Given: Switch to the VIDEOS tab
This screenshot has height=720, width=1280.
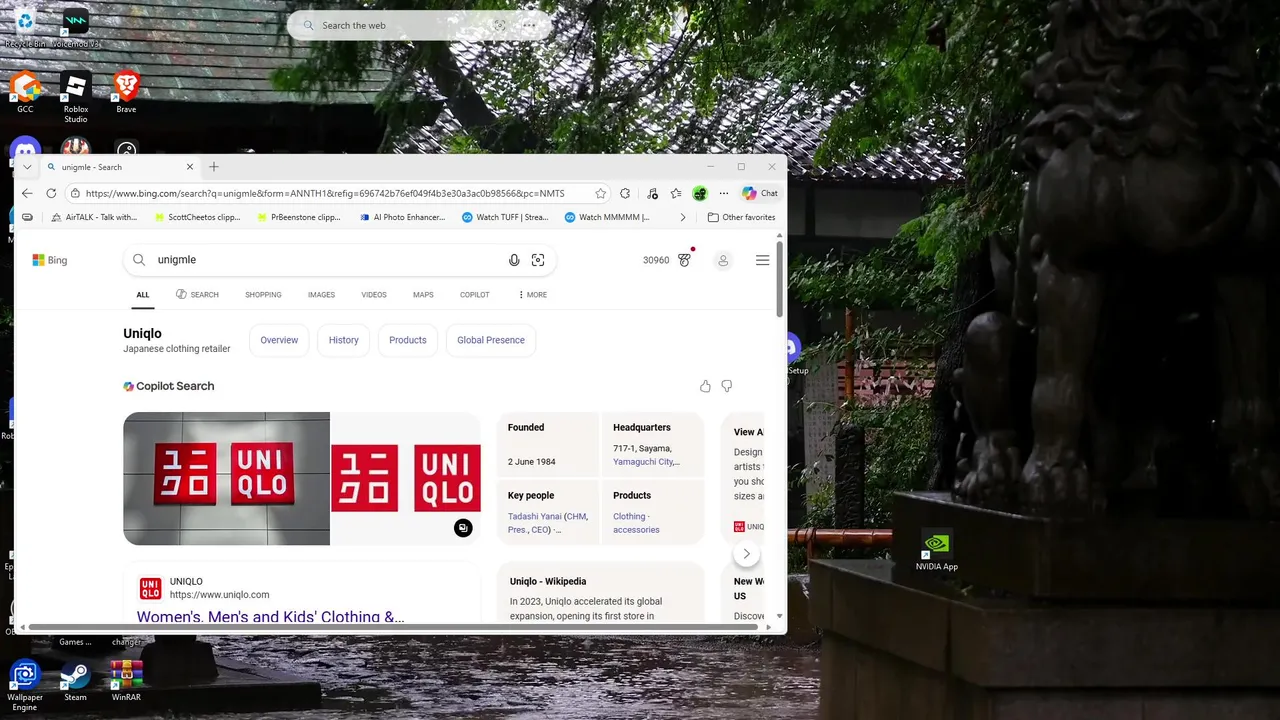Looking at the screenshot, I should coord(374,295).
